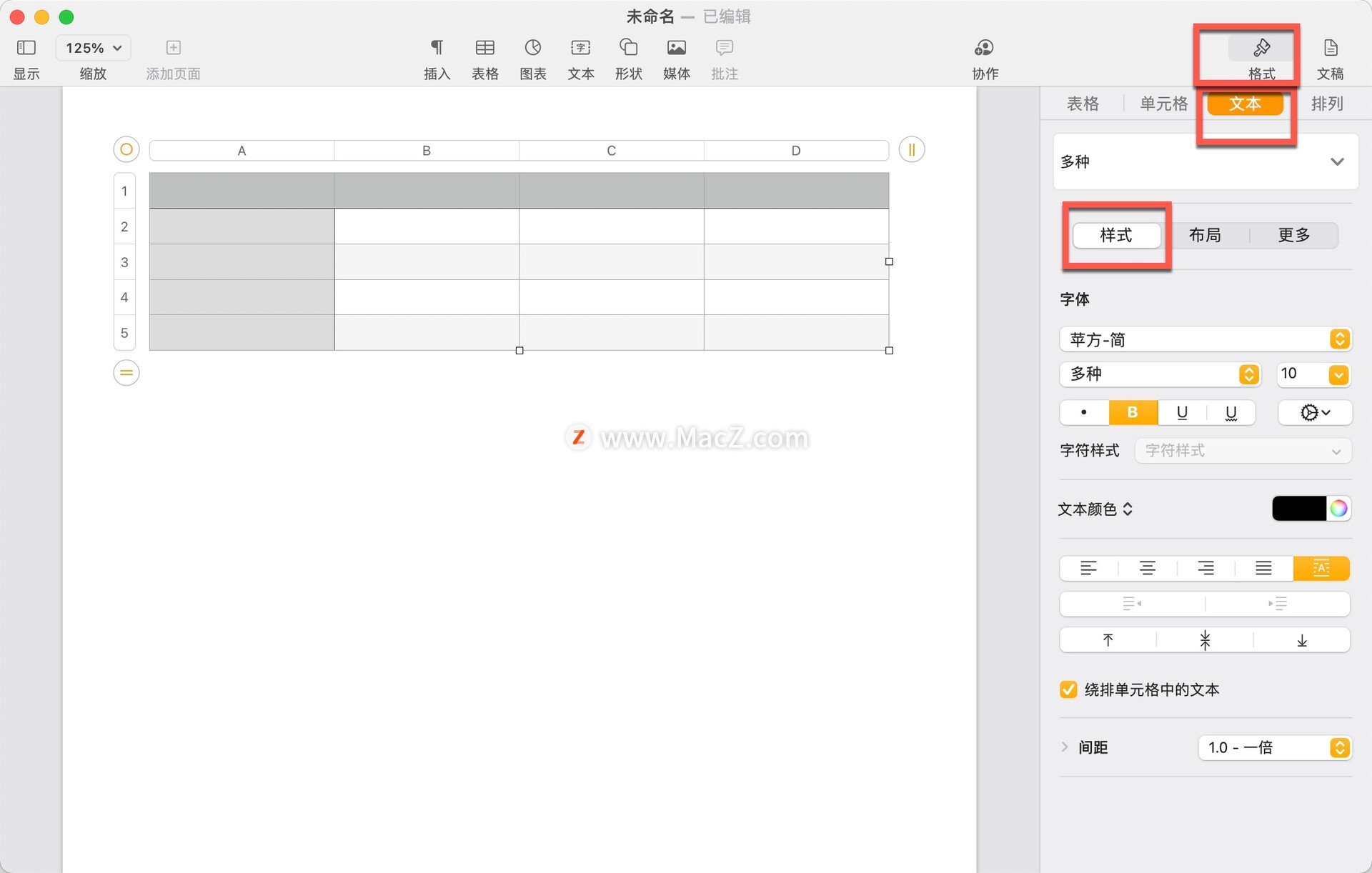Select row 3 header
This screenshot has height=873, width=1372.
pos(124,261)
